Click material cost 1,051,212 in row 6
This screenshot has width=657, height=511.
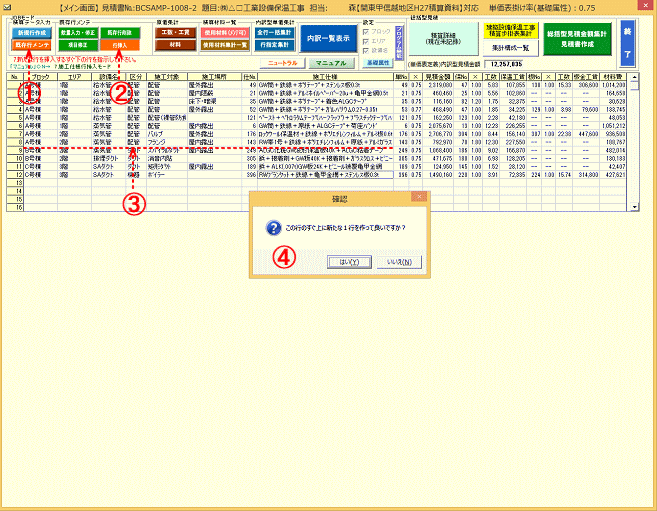pyautogui.click(x=613, y=126)
